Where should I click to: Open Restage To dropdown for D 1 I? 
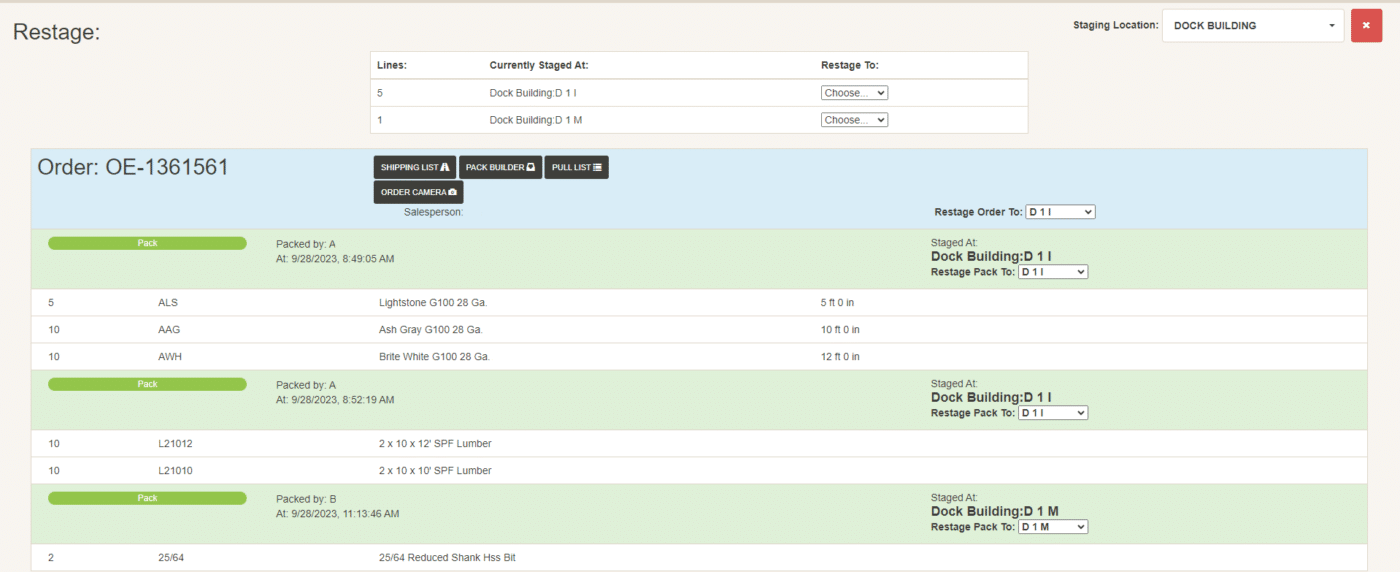[x=854, y=93]
